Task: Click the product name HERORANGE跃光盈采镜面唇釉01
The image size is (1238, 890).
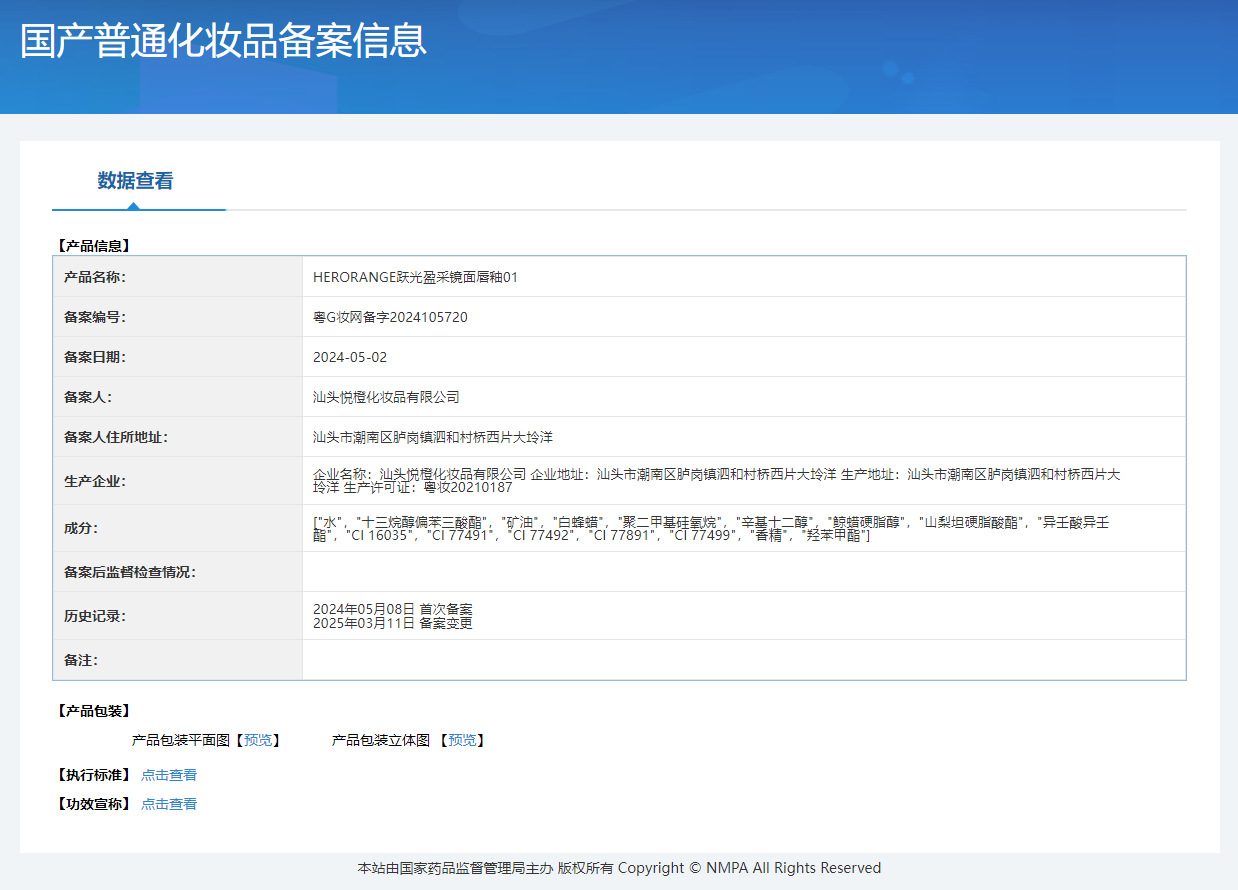Action: (x=415, y=277)
